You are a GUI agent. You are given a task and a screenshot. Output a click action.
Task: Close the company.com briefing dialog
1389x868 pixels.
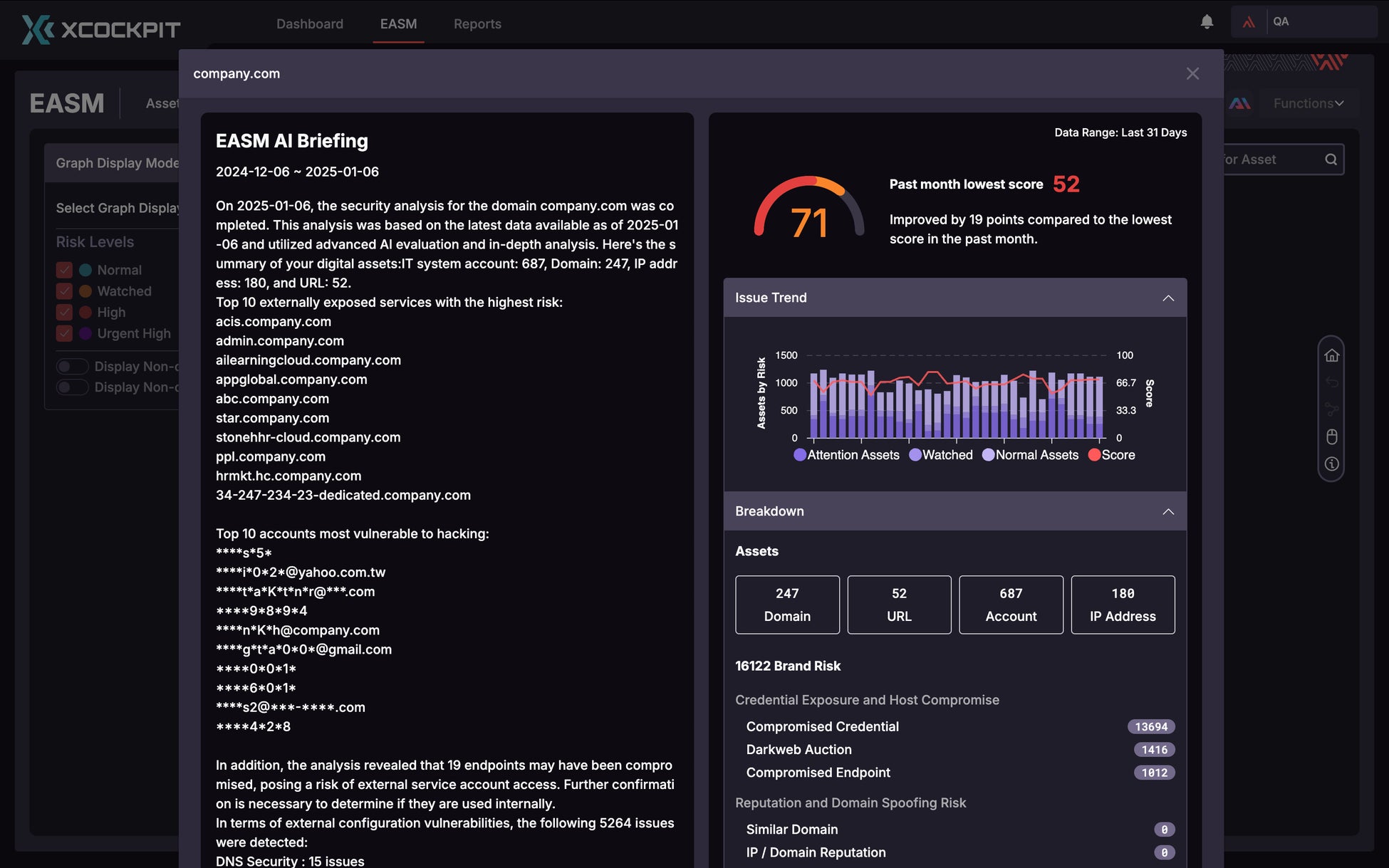click(x=1192, y=73)
